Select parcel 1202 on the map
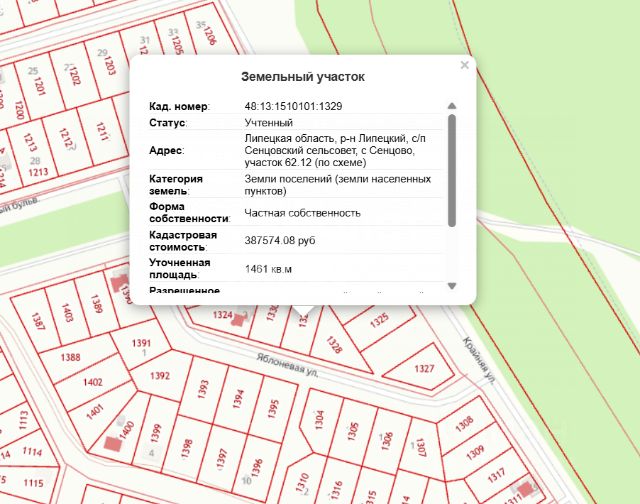 (x=74, y=76)
